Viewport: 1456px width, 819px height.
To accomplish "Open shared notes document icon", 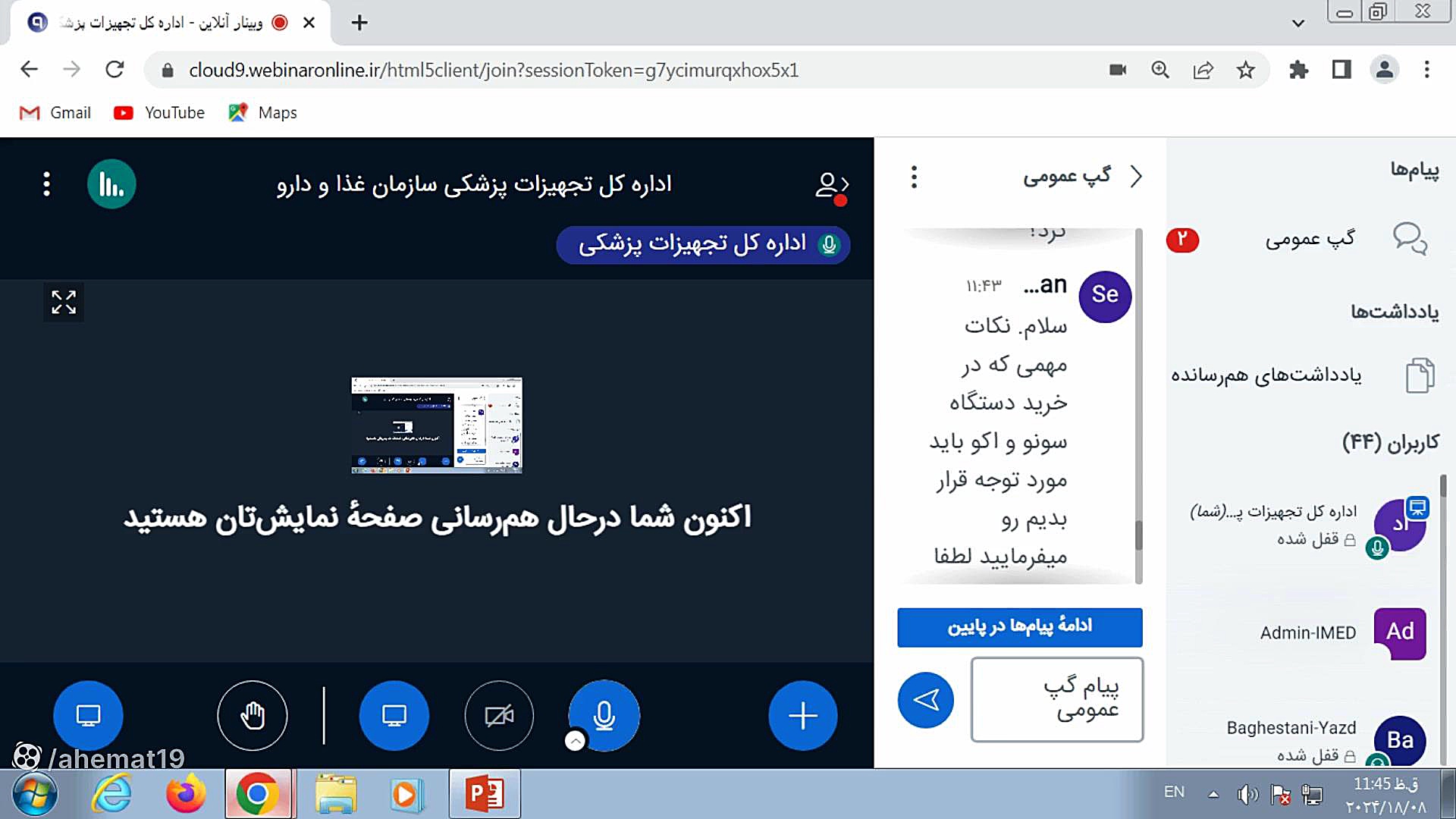I will click(x=1419, y=375).
